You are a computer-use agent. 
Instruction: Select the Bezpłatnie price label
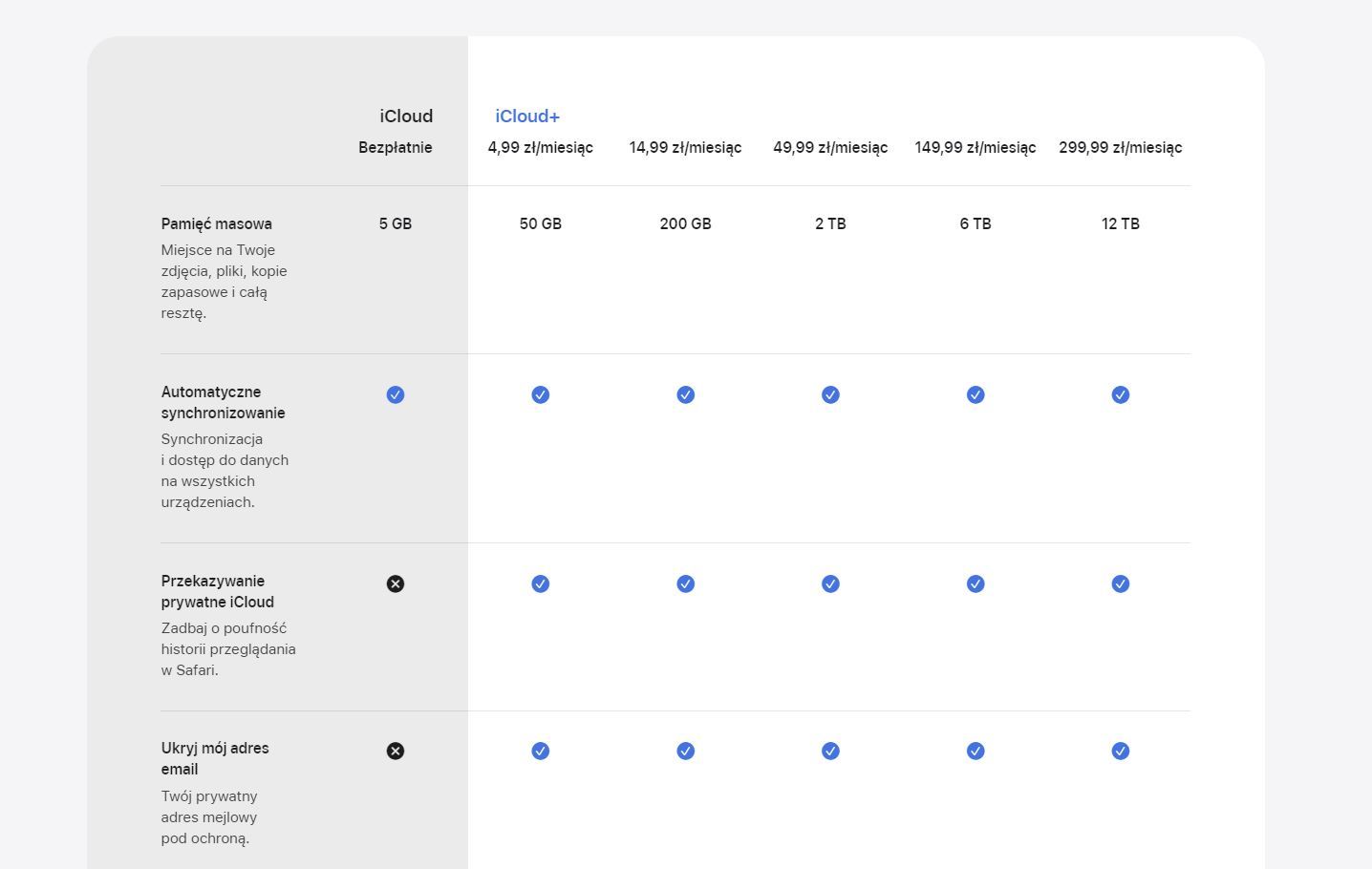pyautogui.click(x=396, y=147)
